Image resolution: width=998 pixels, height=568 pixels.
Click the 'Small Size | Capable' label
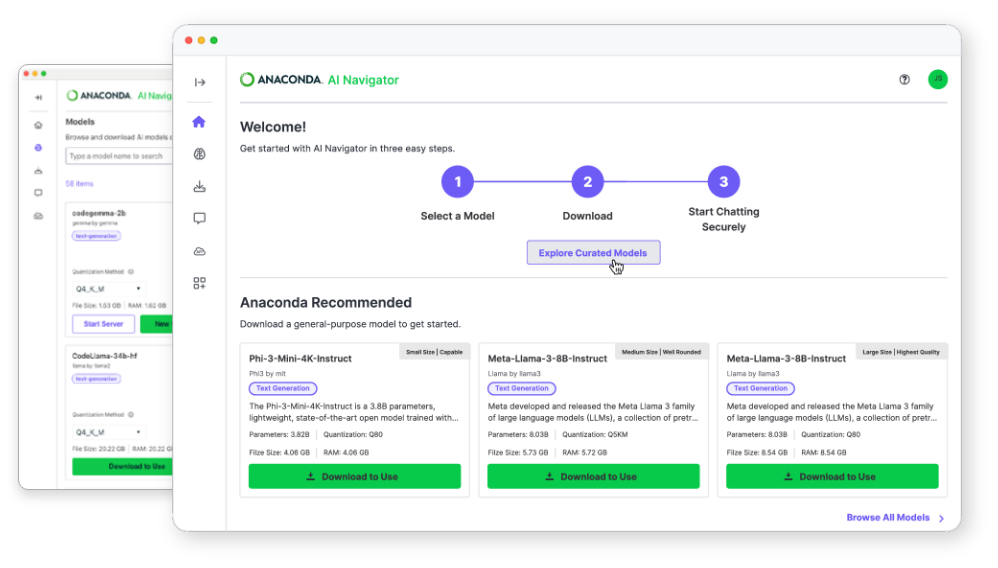[434, 352]
